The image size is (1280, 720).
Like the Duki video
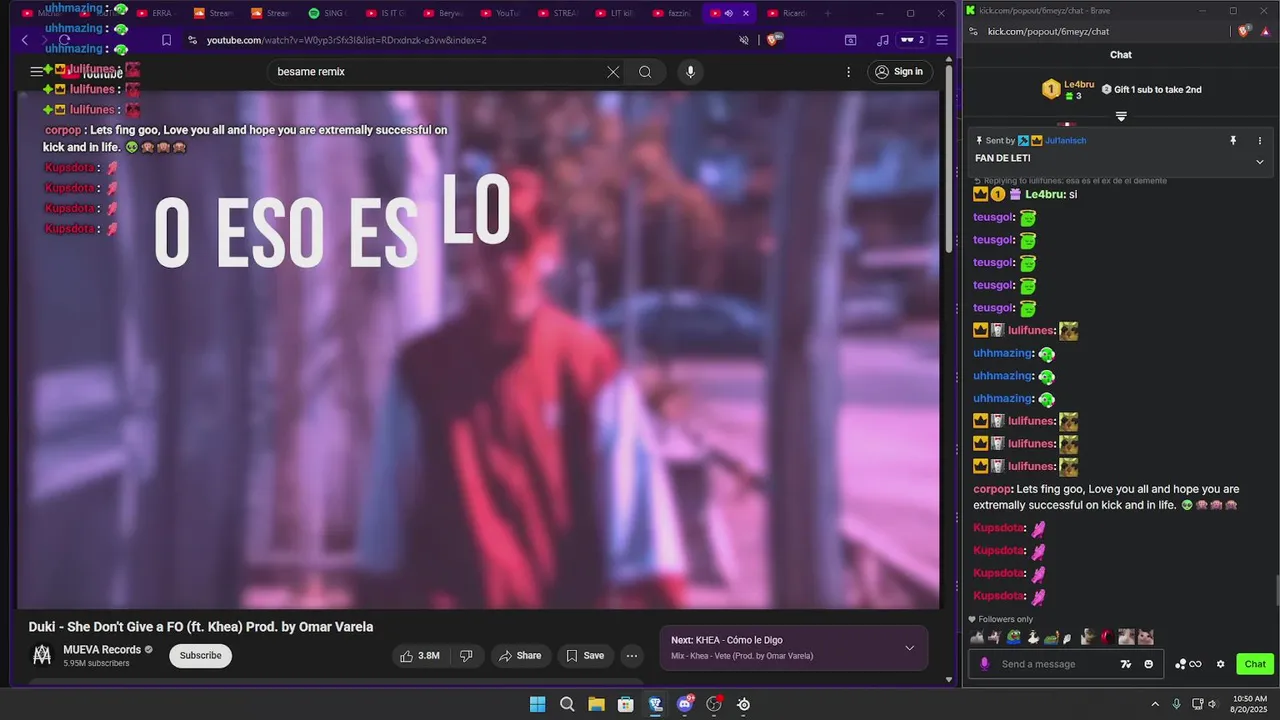tap(419, 656)
